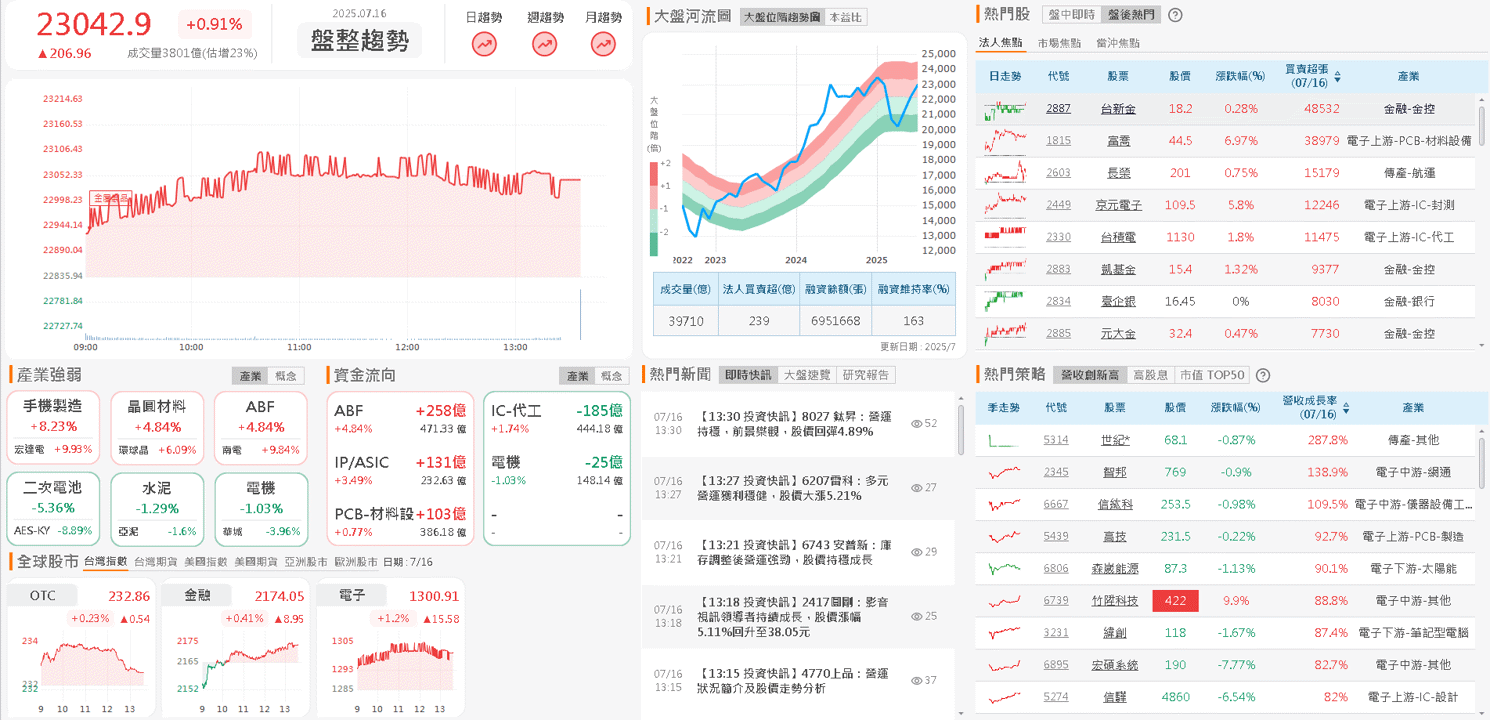Click the 日趨勢 daily trend arrow icon

485,44
